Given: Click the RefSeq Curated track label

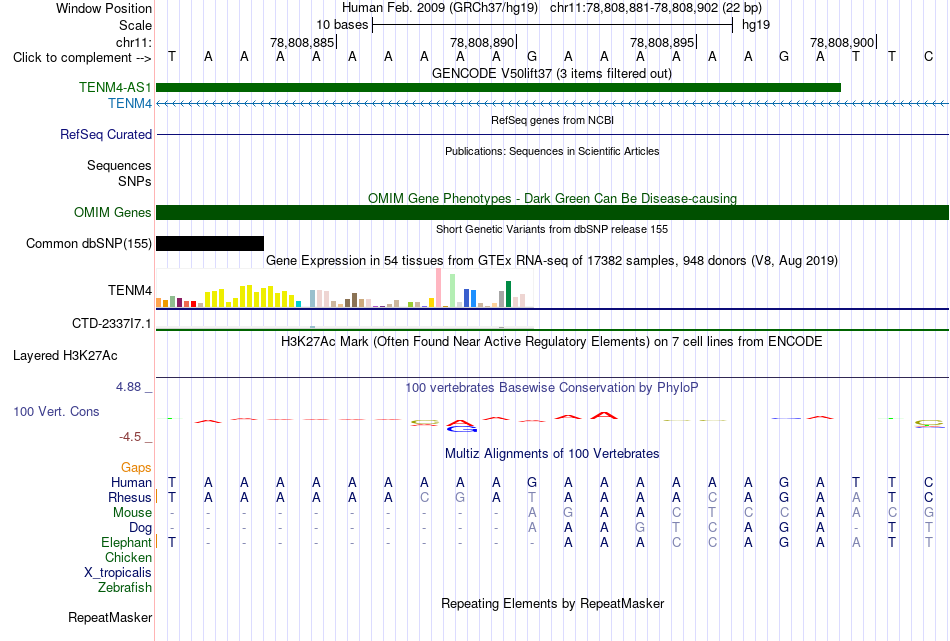Looking at the screenshot, I should tap(105, 135).
